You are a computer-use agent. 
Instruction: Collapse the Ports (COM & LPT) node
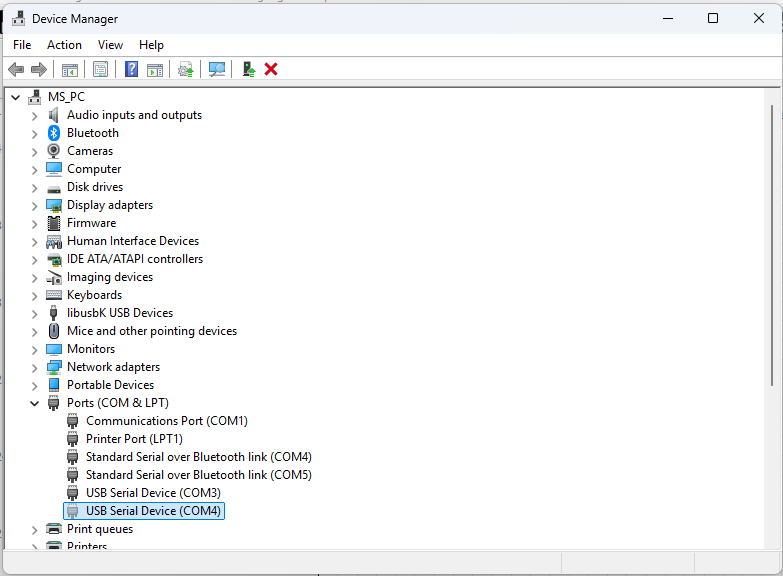[x=34, y=403]
